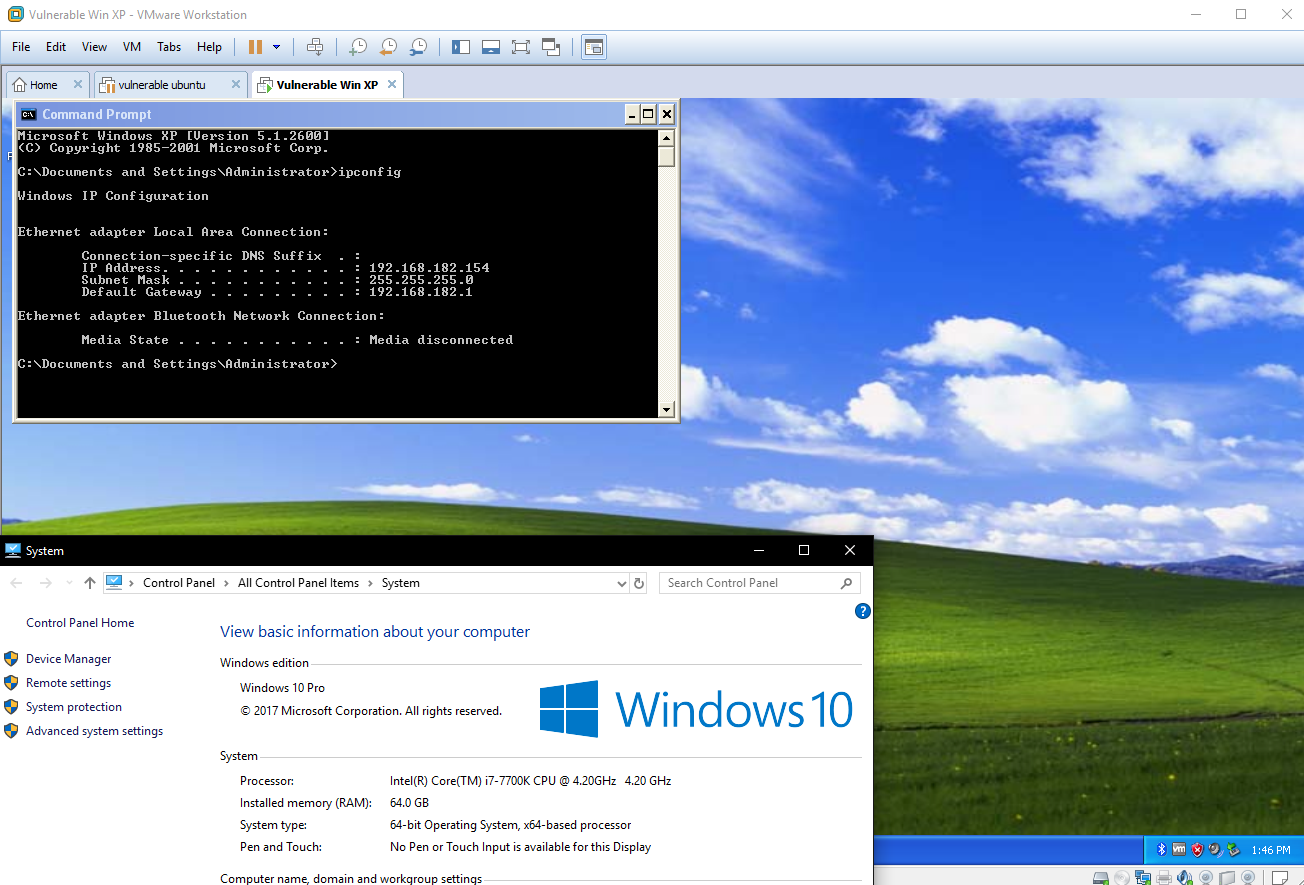The height and width of the screenshot is (885, 1304).
Task: Go back in the System window
Action: tap(16, 583)
